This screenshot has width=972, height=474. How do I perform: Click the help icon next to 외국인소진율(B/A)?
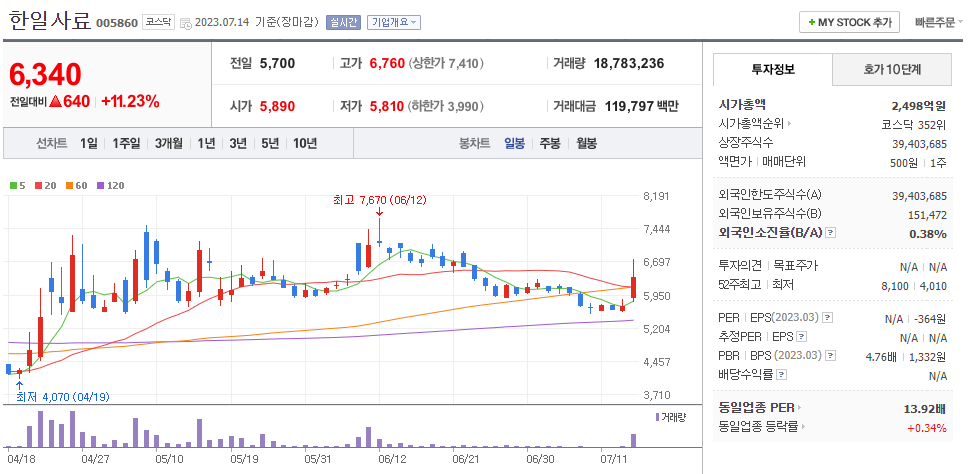point(831,233)
